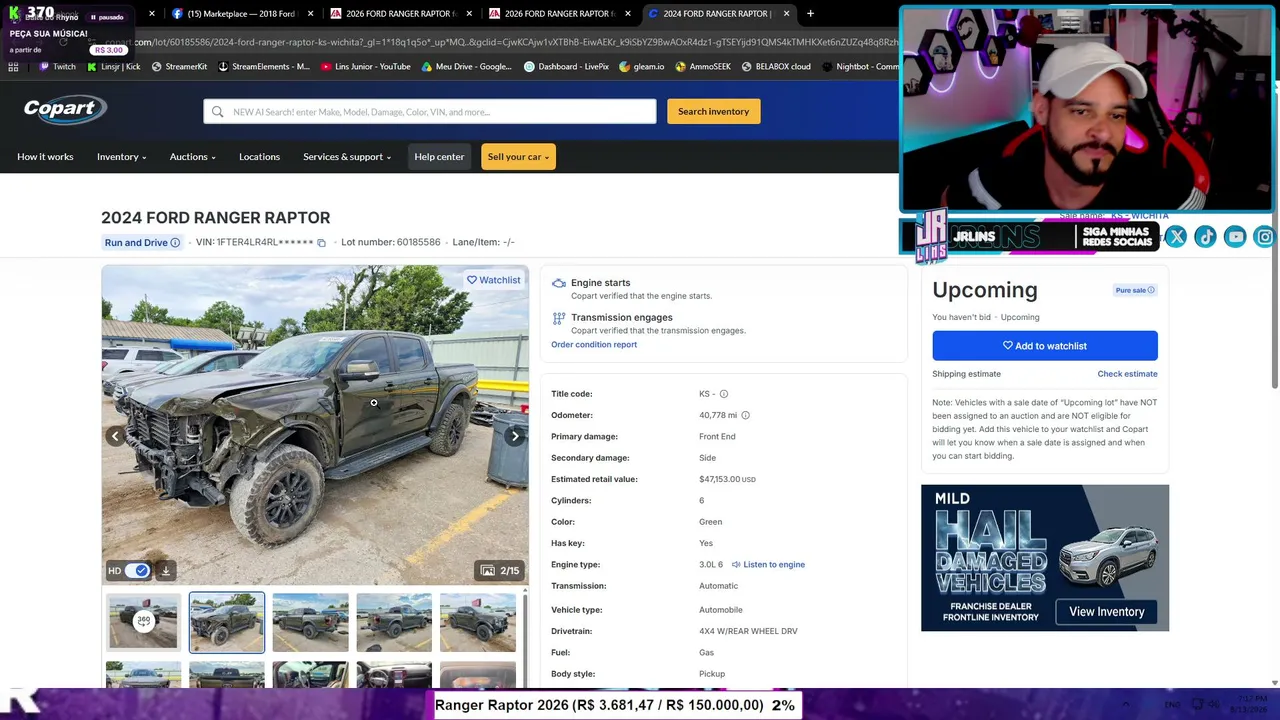Open the X social media icon
The width and height of the screenshot is (1280, 720).
[x=1176, y=237]
